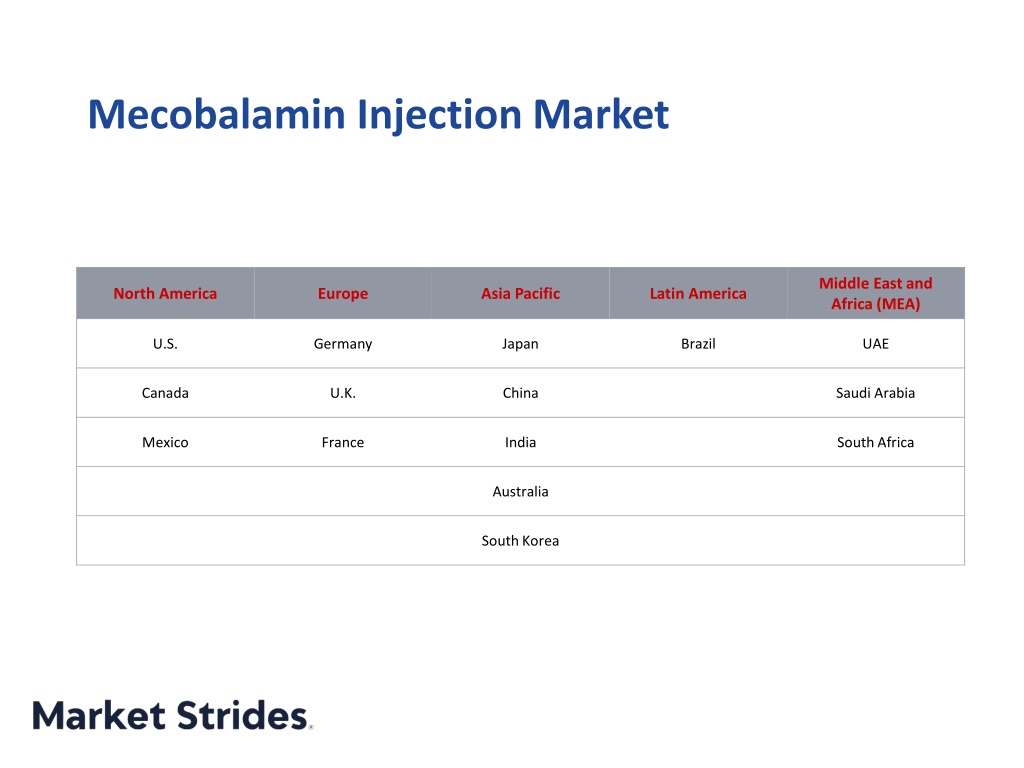Select the Middle East and Africa header

(876, 293)
